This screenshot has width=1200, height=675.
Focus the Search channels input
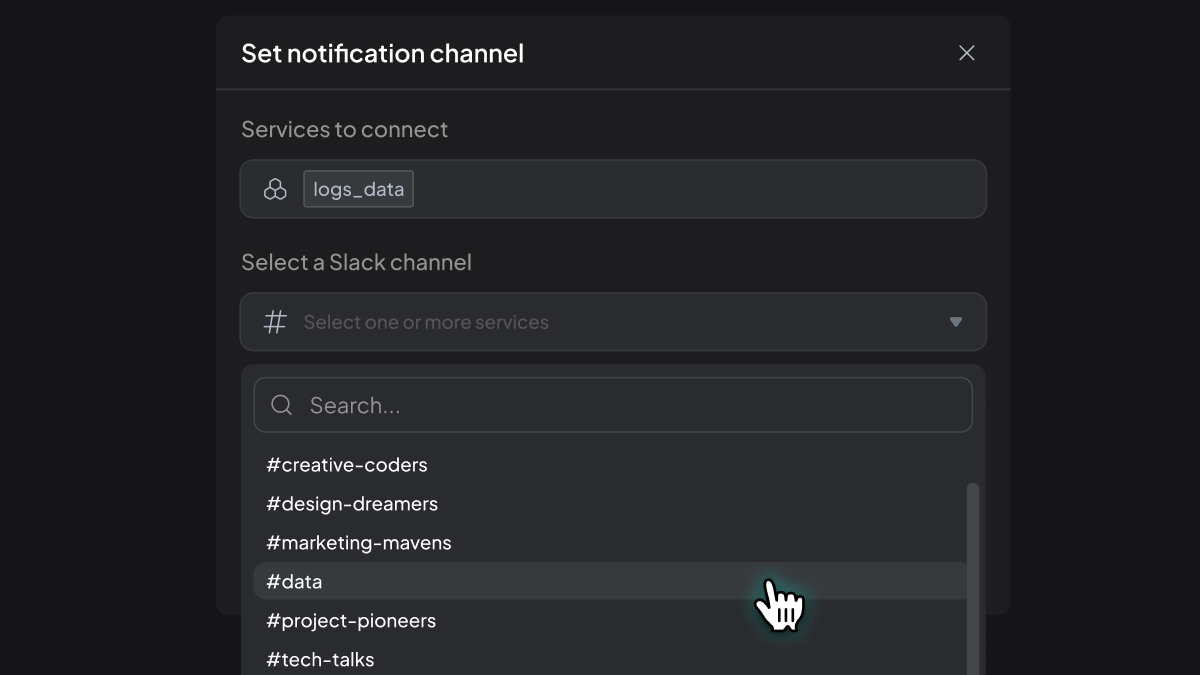click(613, 405)
